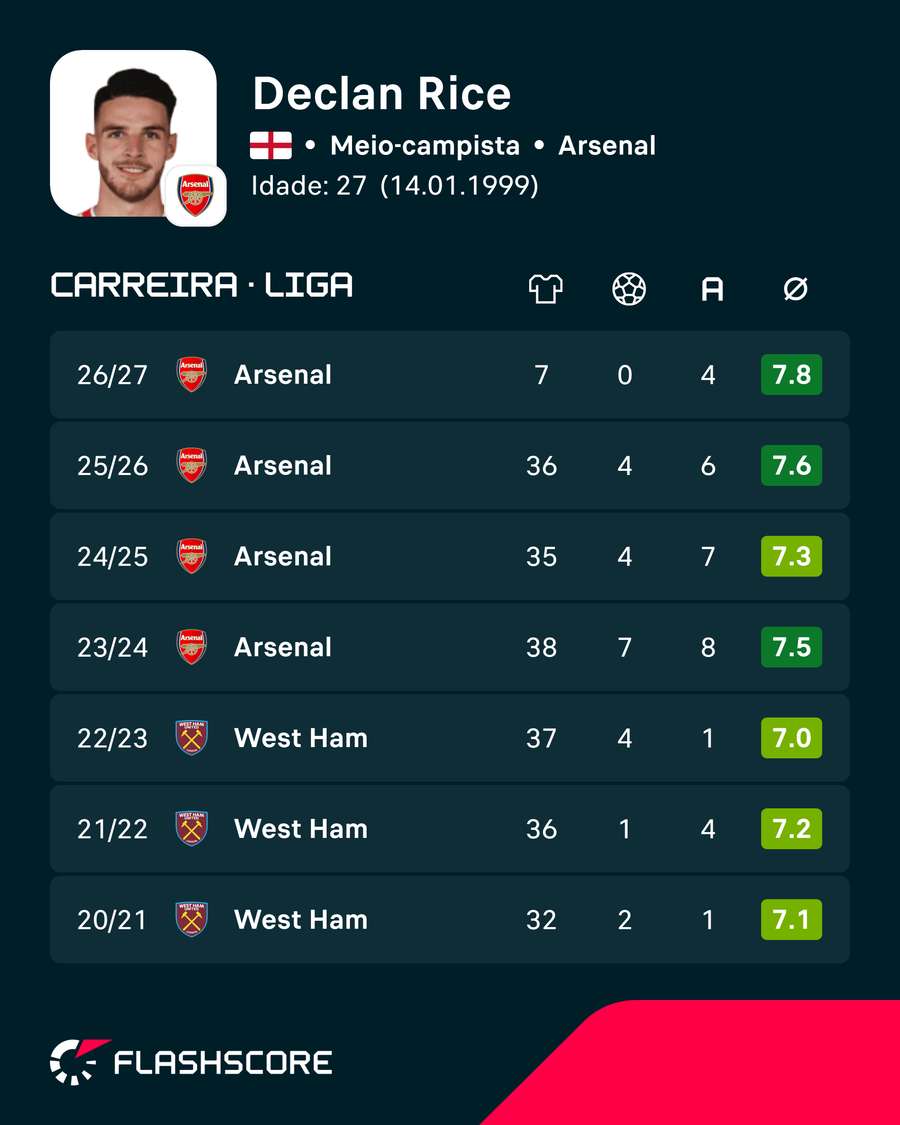Click the England flag icon
This screenshot has height=1125, width=900.
271,146
